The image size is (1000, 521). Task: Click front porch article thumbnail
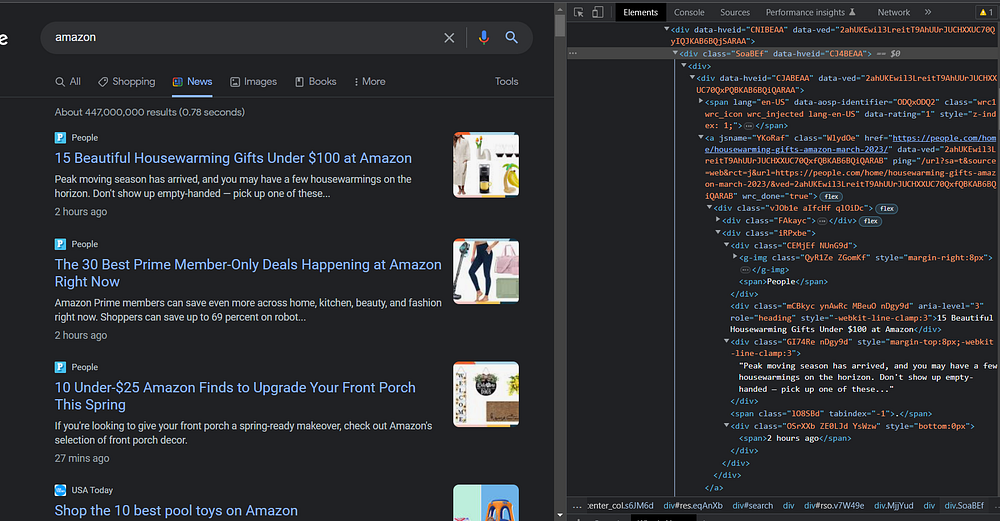coord(486,394)
